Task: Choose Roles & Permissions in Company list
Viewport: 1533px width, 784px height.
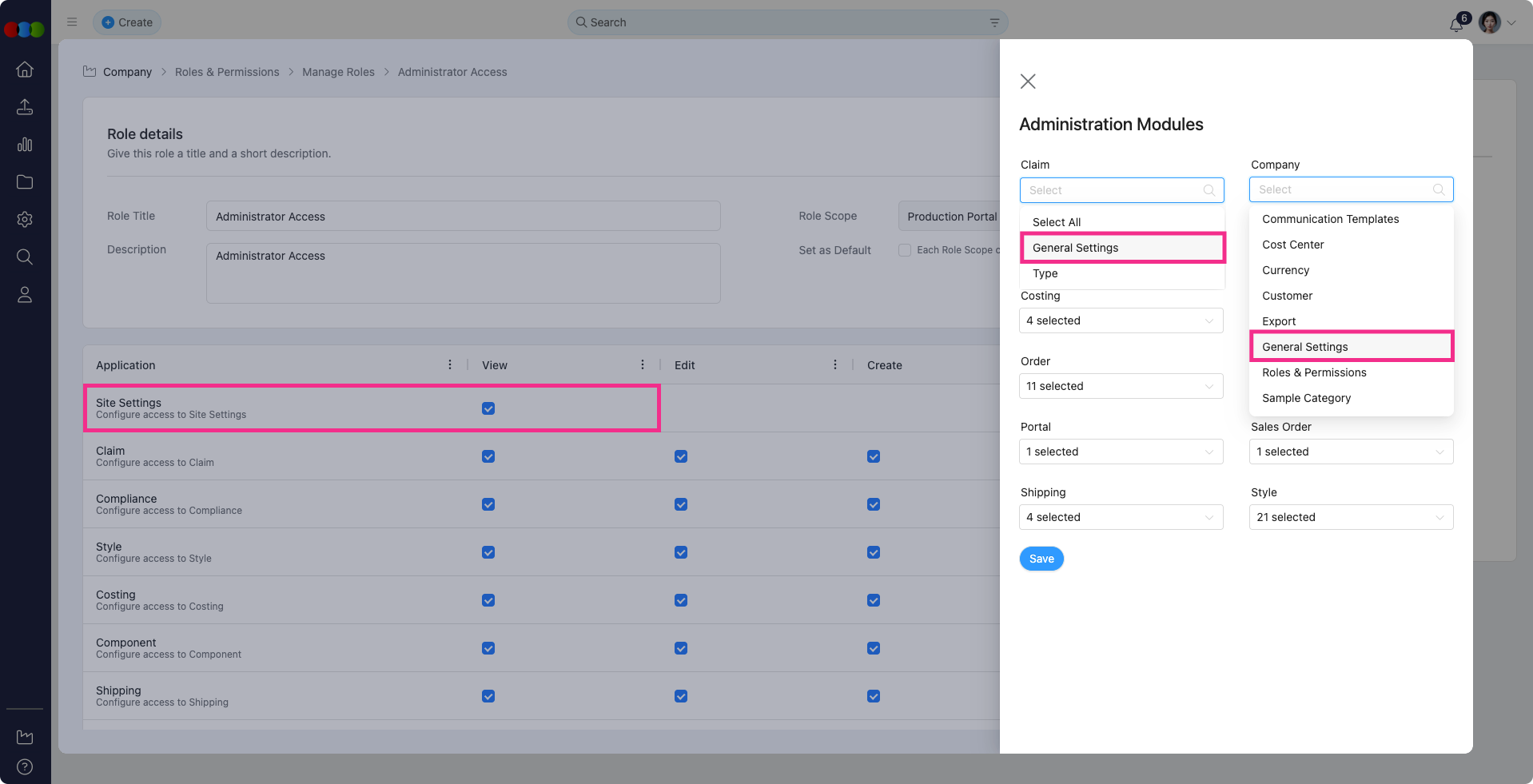Action: (x=1314, y=372)
